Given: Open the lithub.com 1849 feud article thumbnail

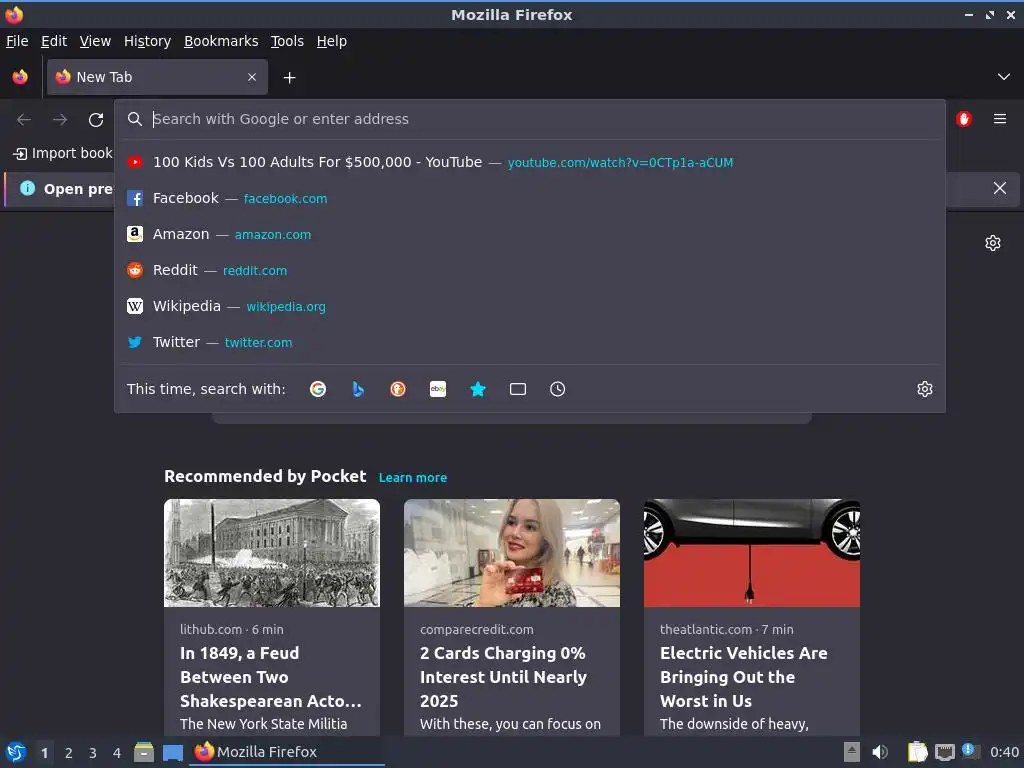Looking at the screenshot, I should click(x=272, y=553).
